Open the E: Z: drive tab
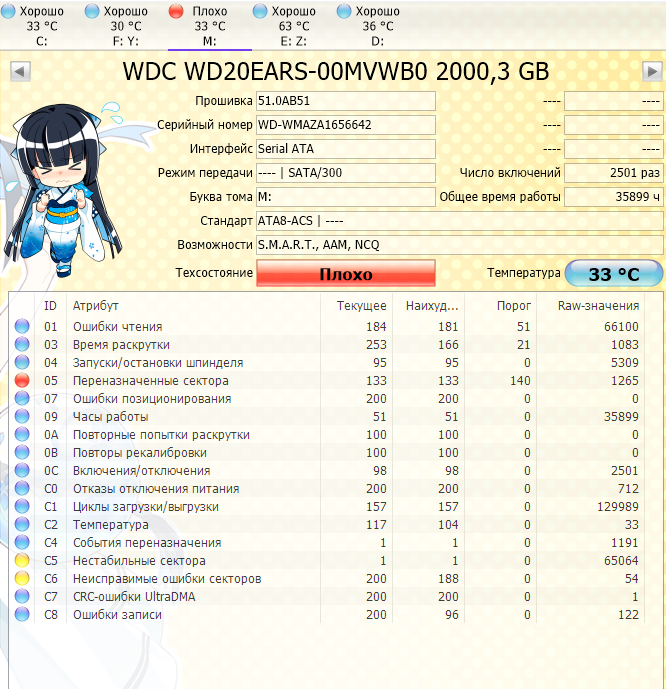Screen dimensions: 666x689 click(x=293, y=26)
